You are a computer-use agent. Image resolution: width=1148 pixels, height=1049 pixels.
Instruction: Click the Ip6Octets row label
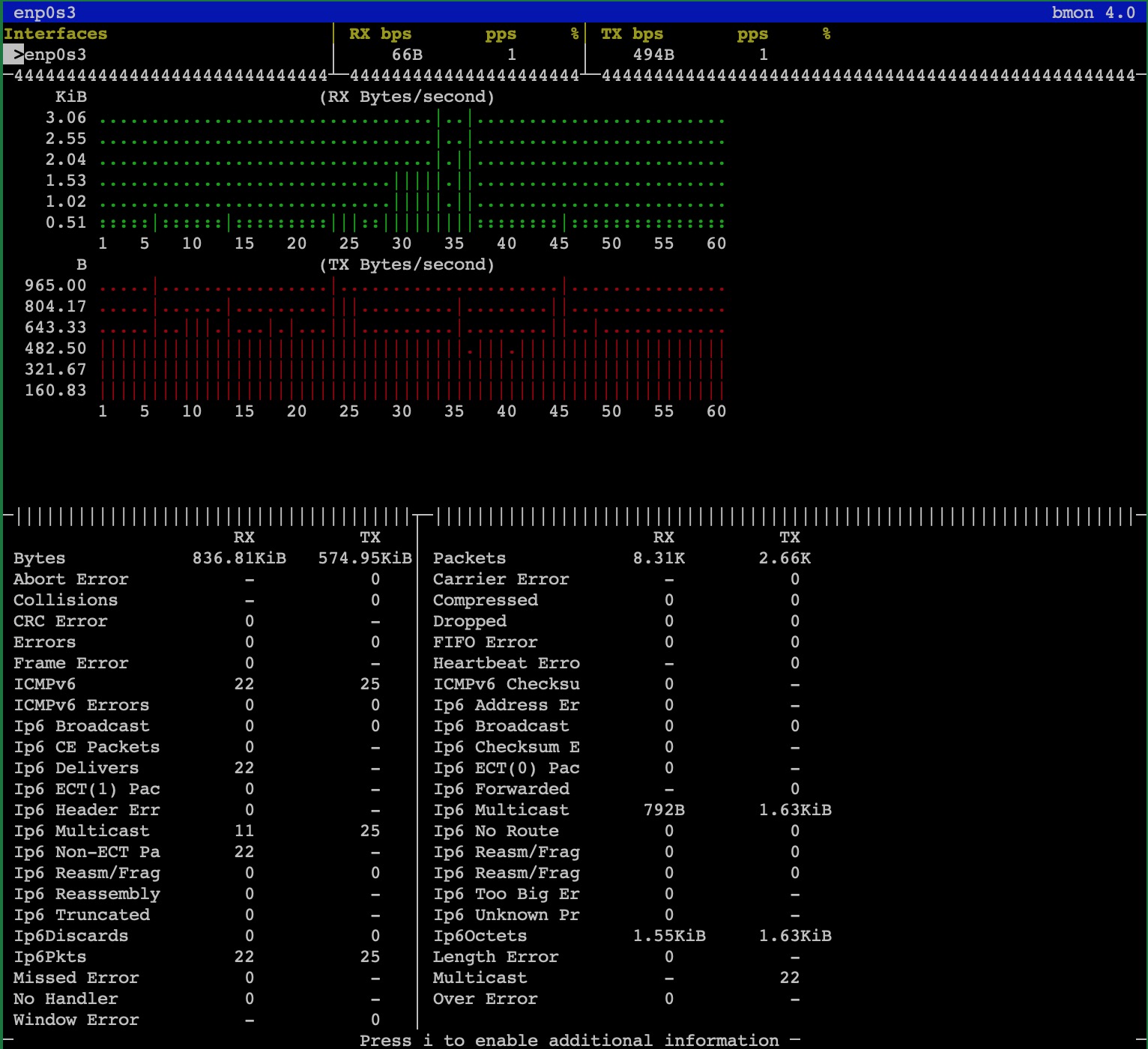tap(480, 936)
